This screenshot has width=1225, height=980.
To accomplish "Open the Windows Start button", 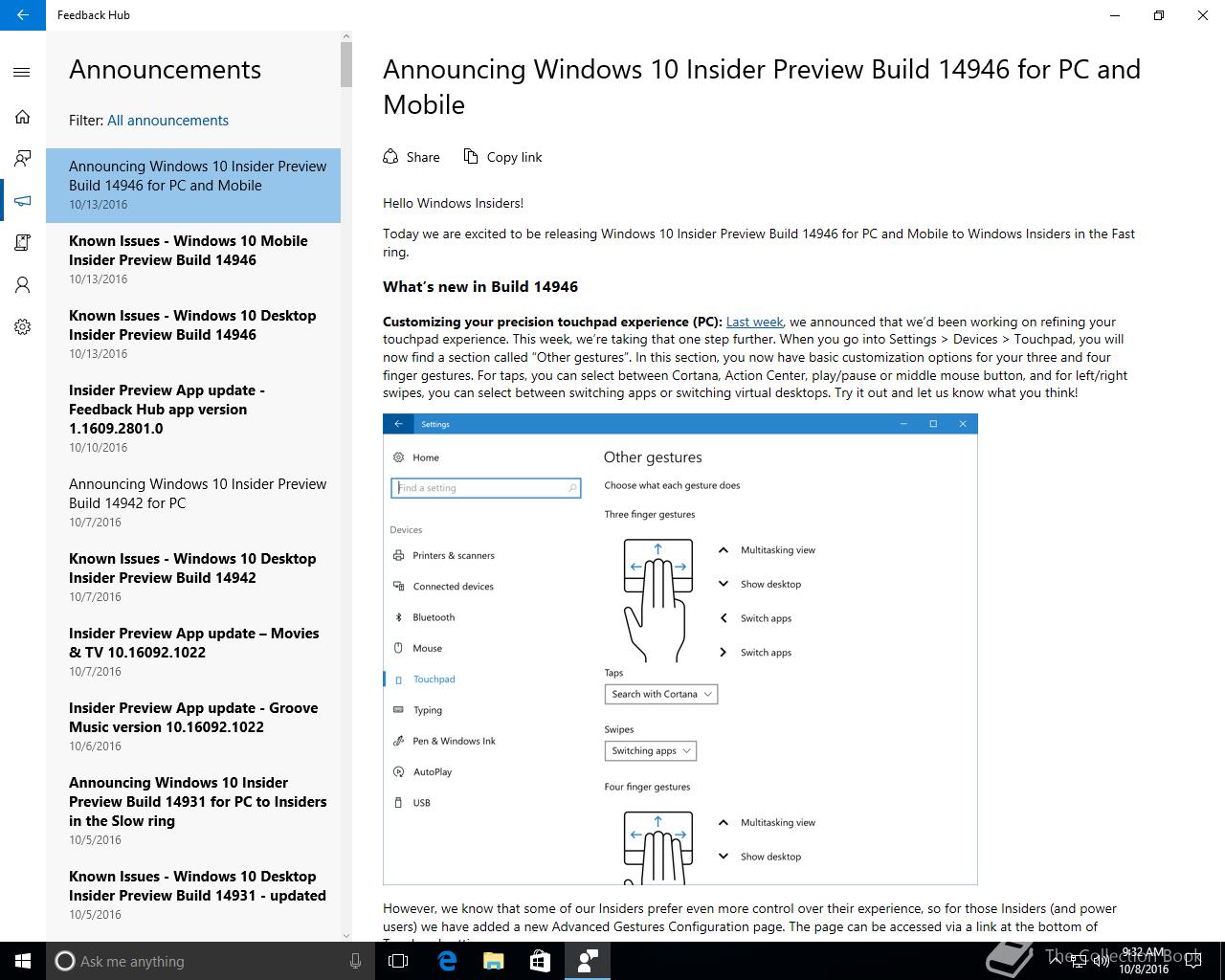I will (x=23, y=961).
